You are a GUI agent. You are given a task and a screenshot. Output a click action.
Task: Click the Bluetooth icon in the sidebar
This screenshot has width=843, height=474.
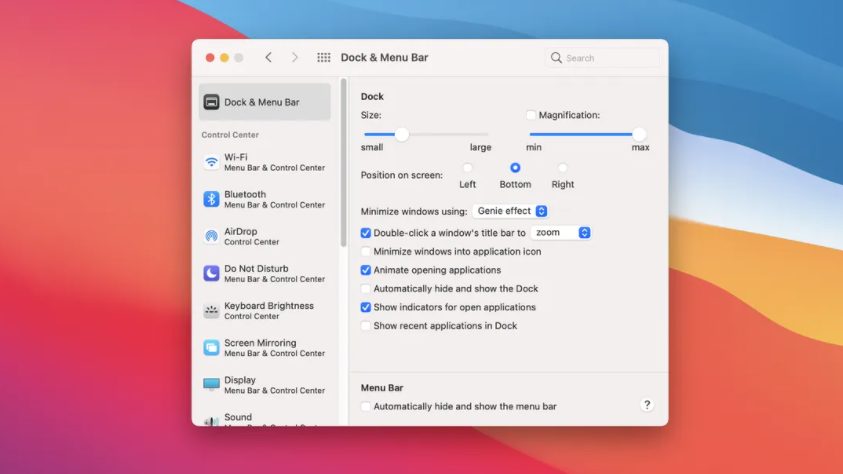(211, 199)
